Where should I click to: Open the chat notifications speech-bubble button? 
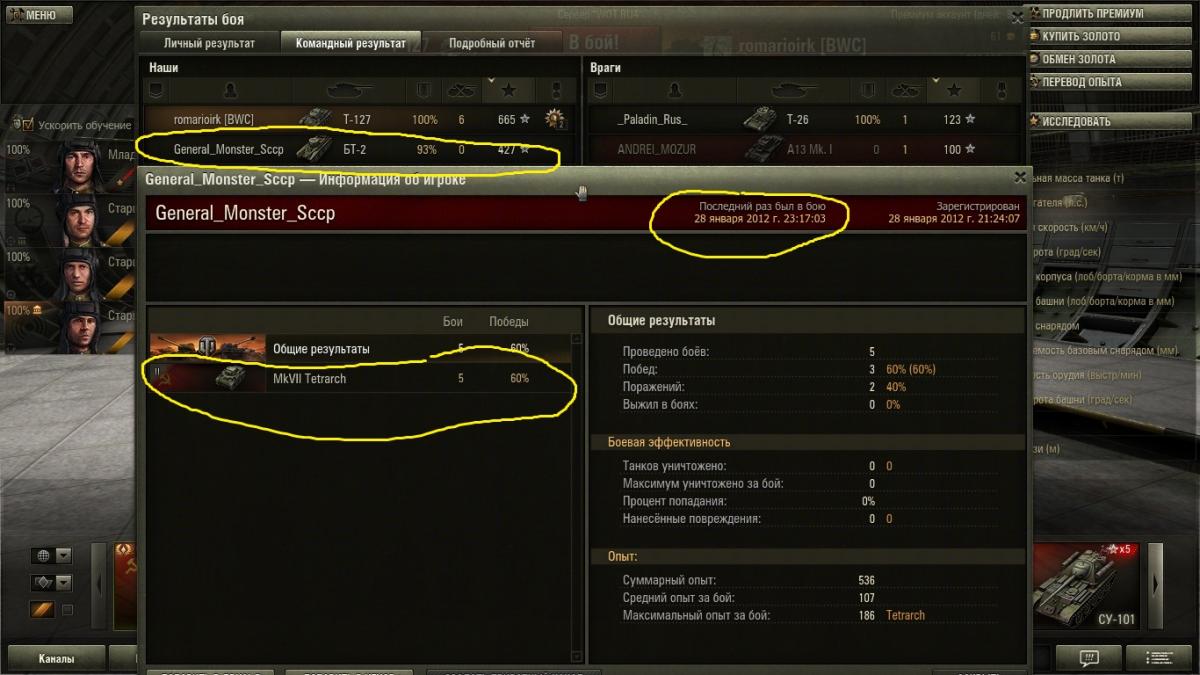(1089, 658)
